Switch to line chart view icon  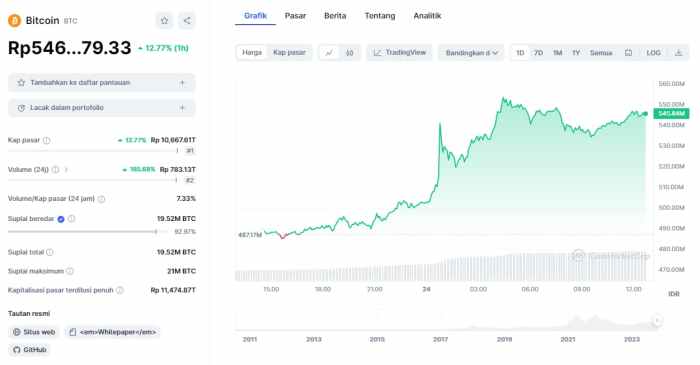(329, 53)
